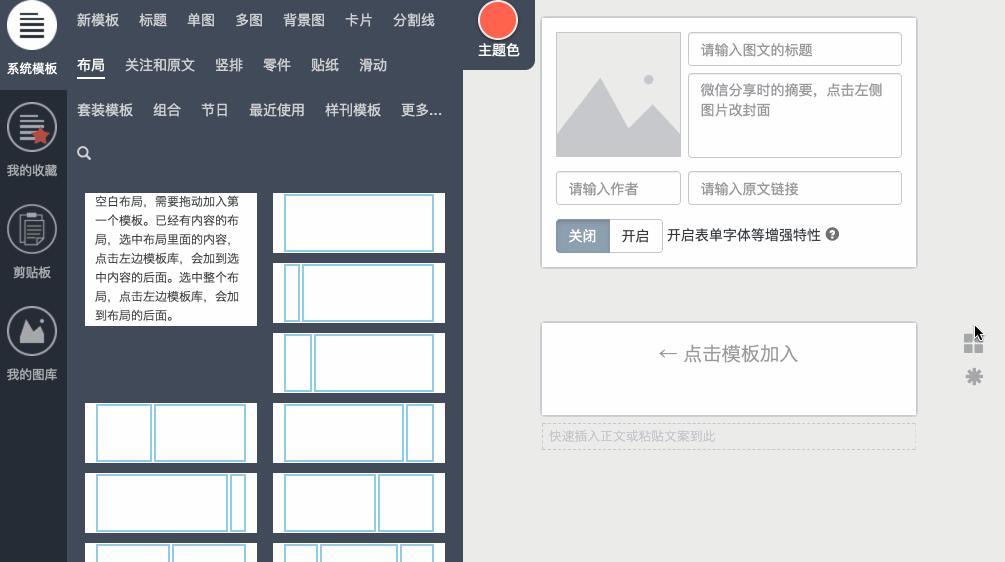Select layout with very thin left strip

tap(359, 293)
